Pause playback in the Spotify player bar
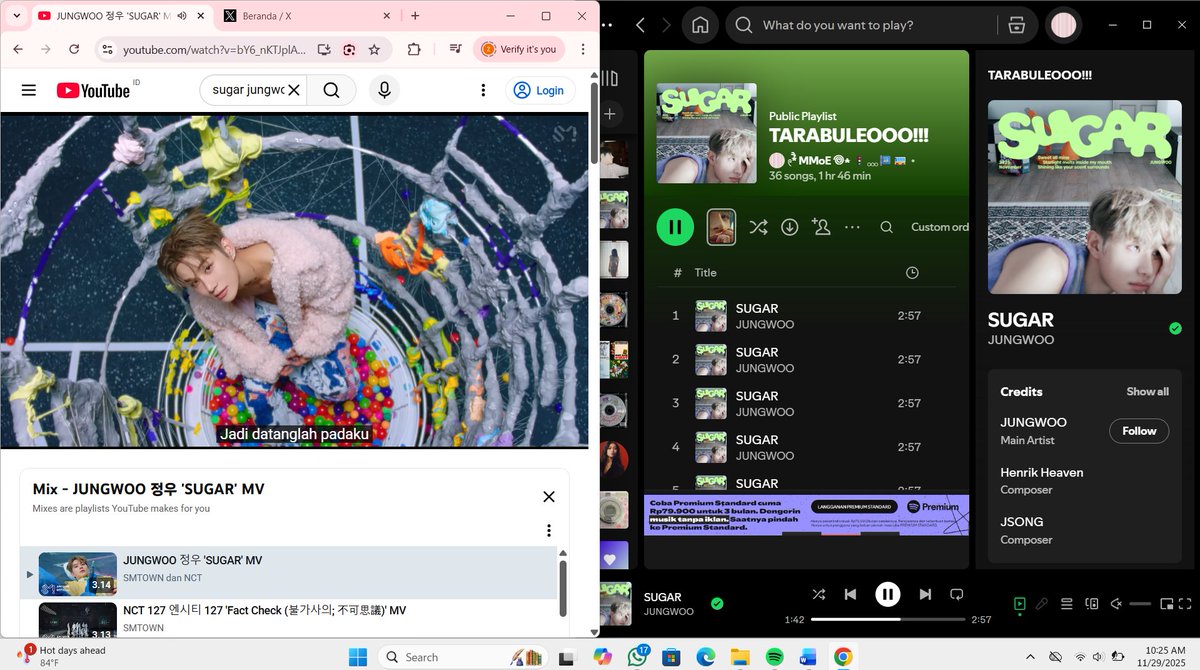Image resolution: width=1200 pixels, height=670 pixels. (x=888, y=594)
